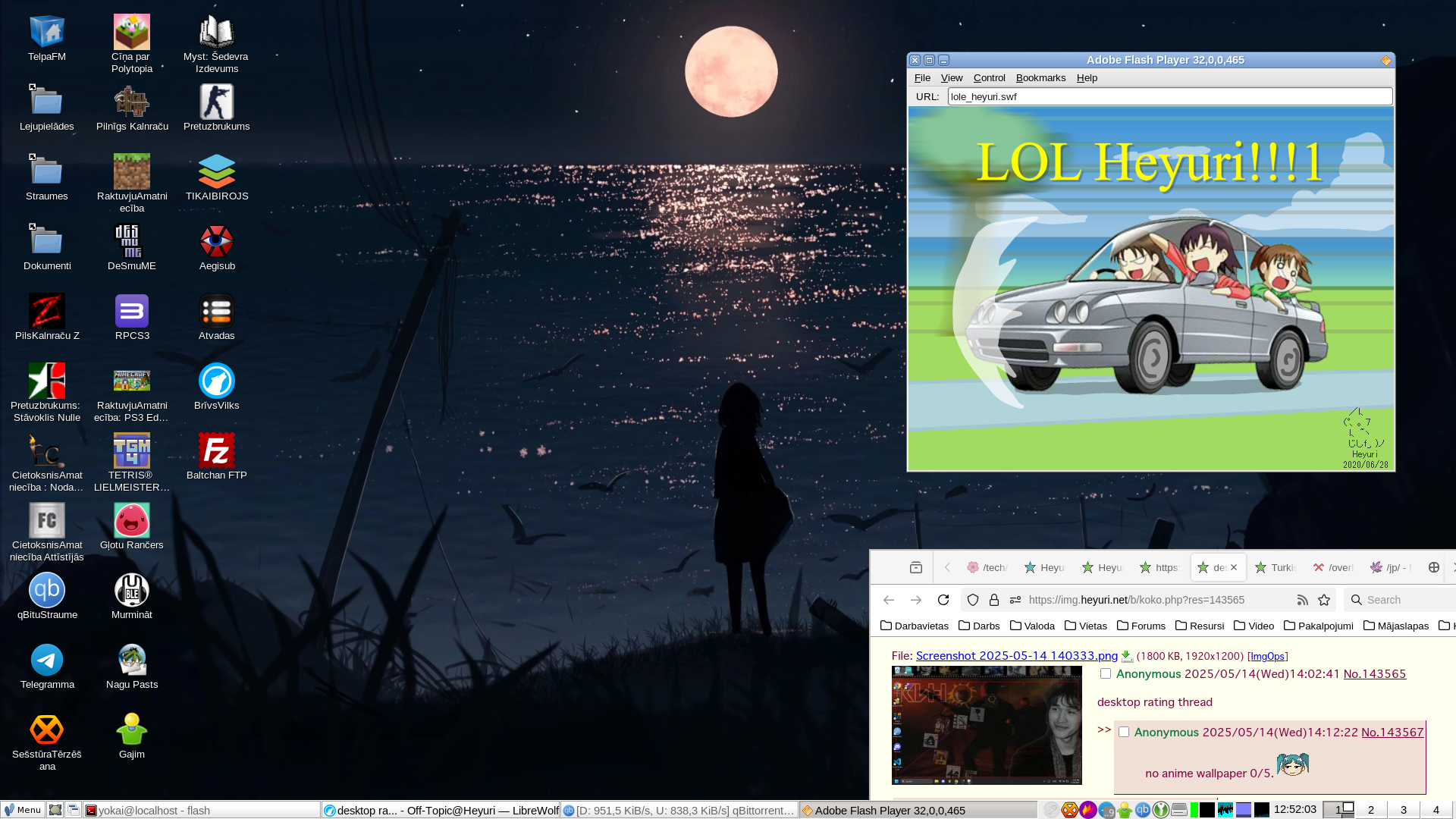Screen dimensions: 1456x819
Task: Open the Video bookmarks folder
Action: (1254, 626)
